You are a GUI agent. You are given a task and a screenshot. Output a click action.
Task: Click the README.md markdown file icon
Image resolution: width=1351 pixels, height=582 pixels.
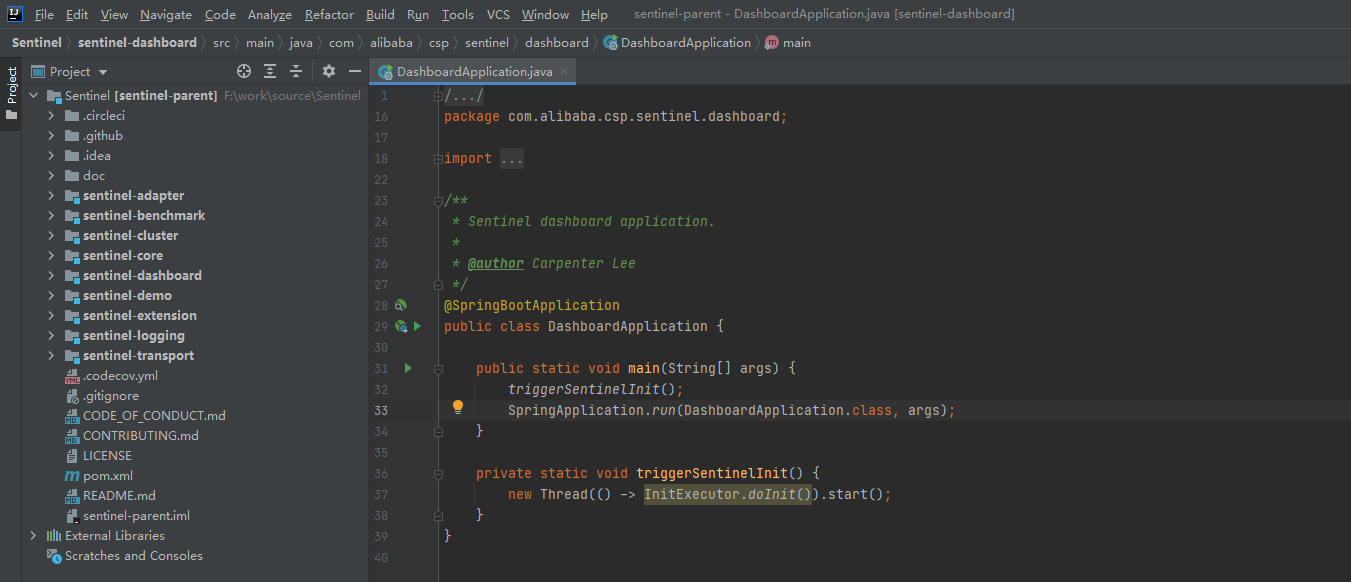click(x=72, y=496)
